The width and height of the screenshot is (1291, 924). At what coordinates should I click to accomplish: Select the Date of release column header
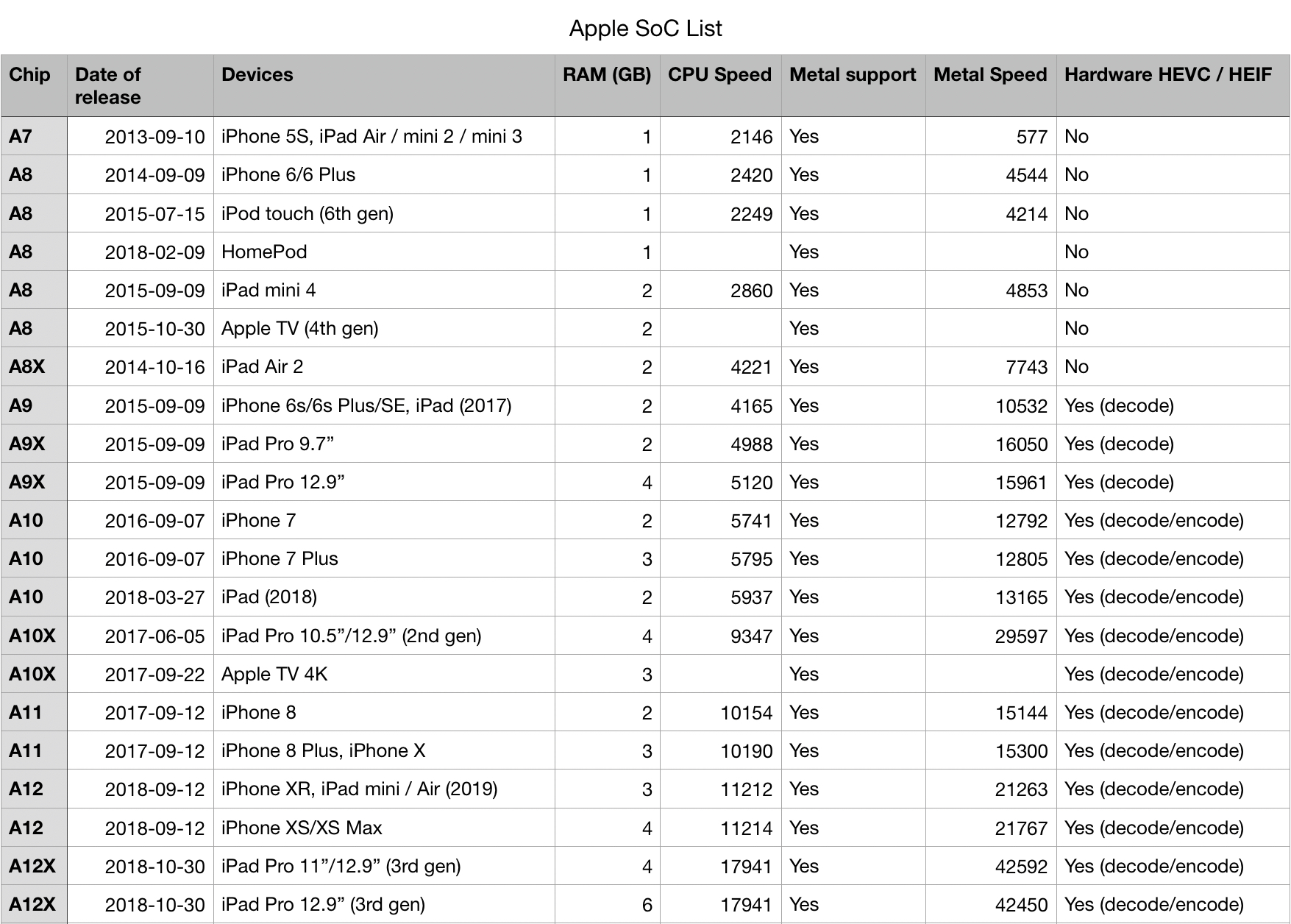141,85
